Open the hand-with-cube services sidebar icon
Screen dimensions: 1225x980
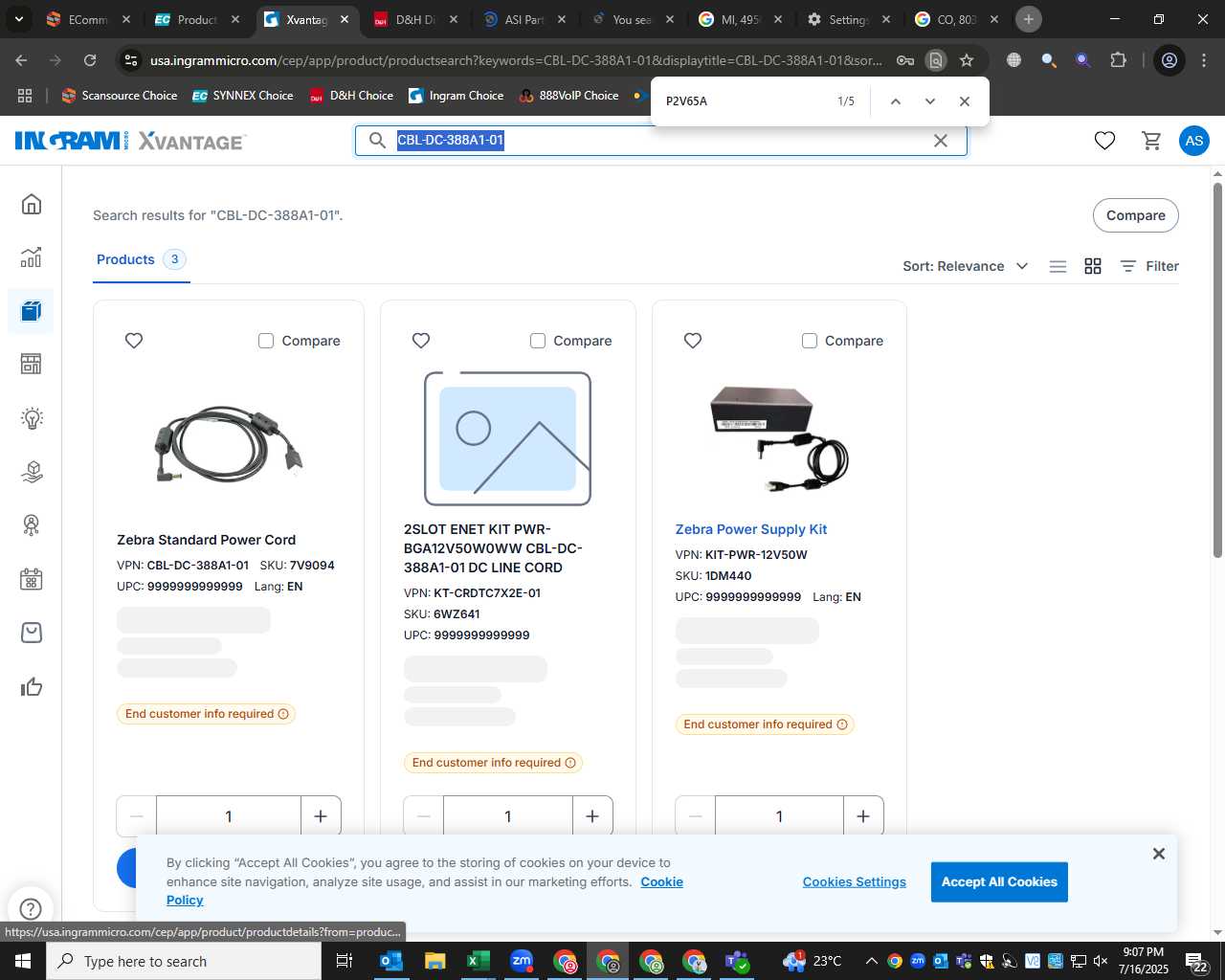[x=32, y=472]
